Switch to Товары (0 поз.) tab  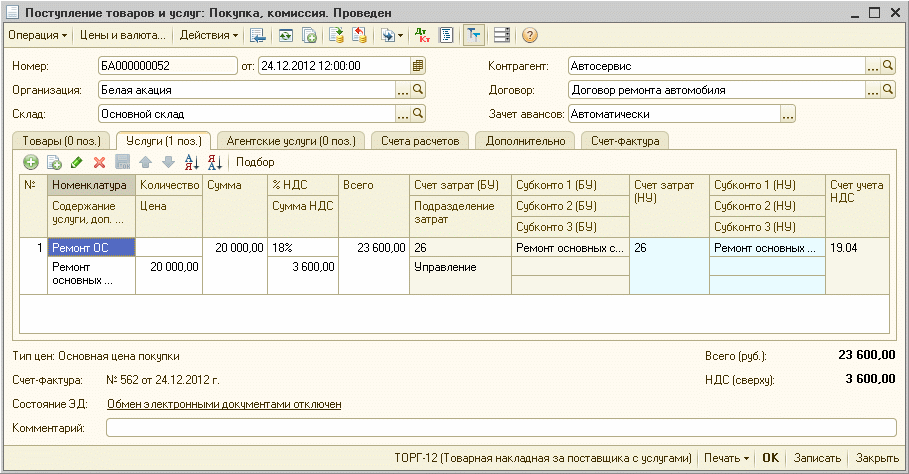pyautogui.click(x=59, y=141)
